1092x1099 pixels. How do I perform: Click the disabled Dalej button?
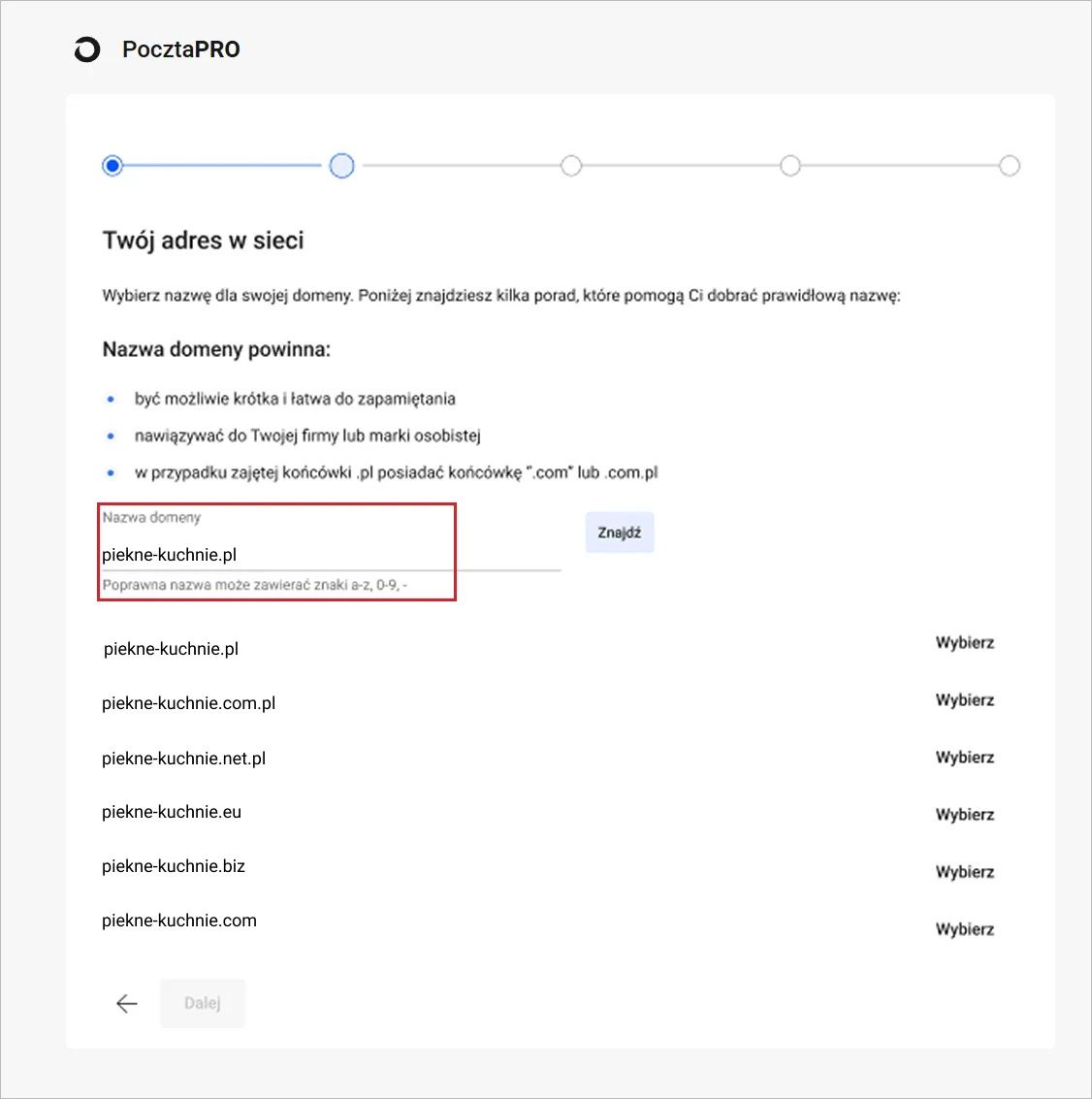point(203,1003)
